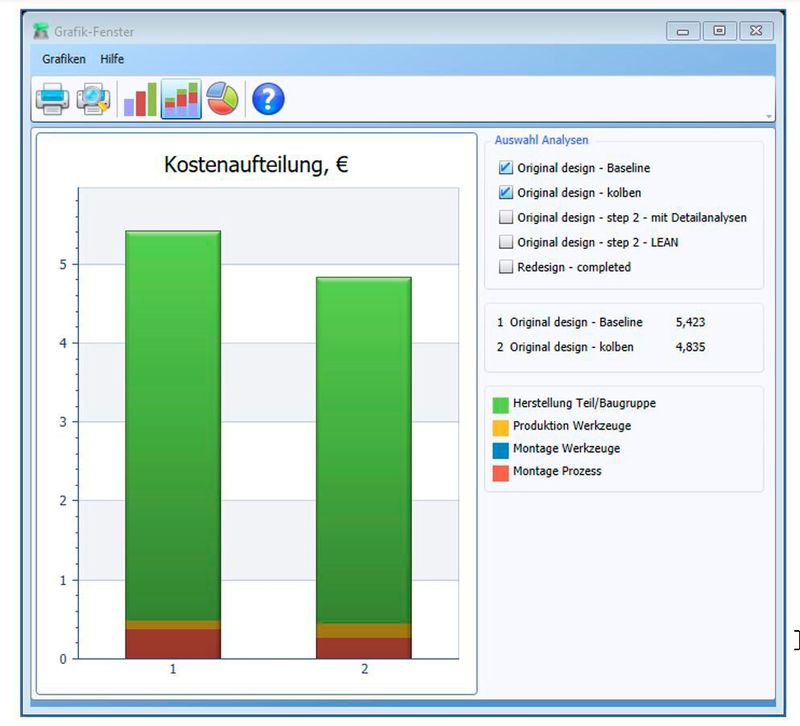Viewport: 800px width, 726px height.
Task: Click summary row 1 Original design - Baseline
Action: click(x=601, y=322)
